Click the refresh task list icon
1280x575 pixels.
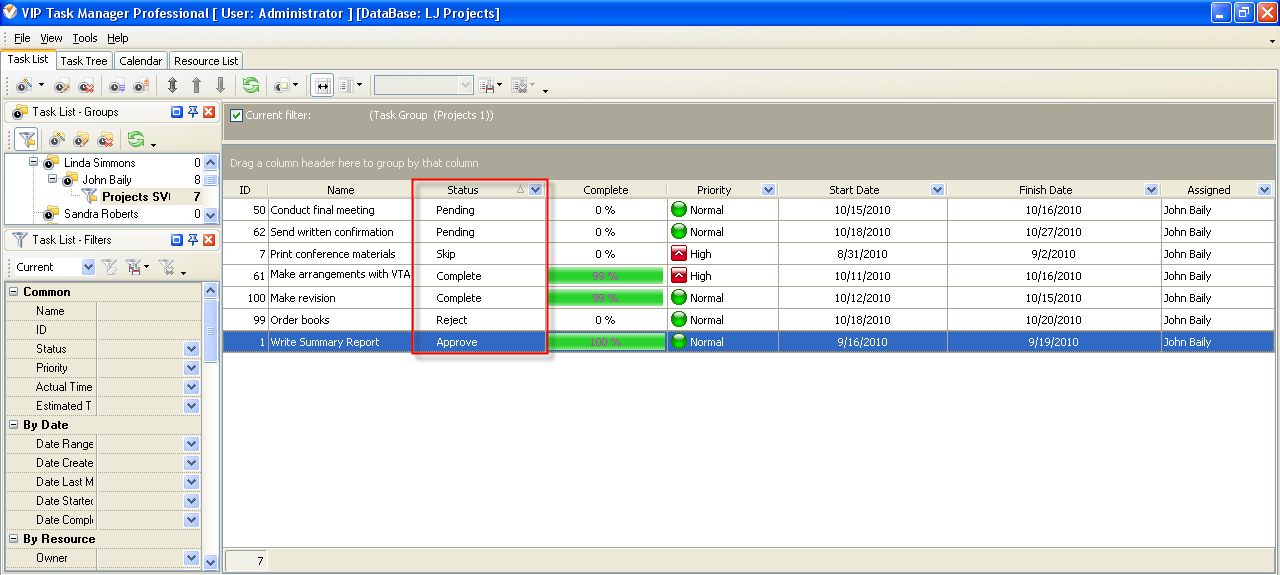click(251, 86)
